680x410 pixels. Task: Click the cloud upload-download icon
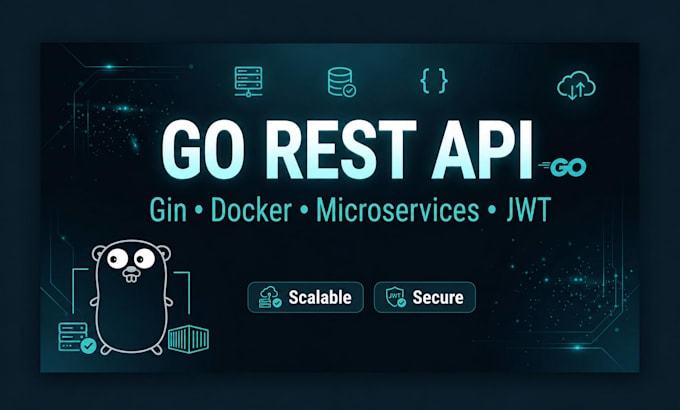pyautogui.click(x=576, y=85)
